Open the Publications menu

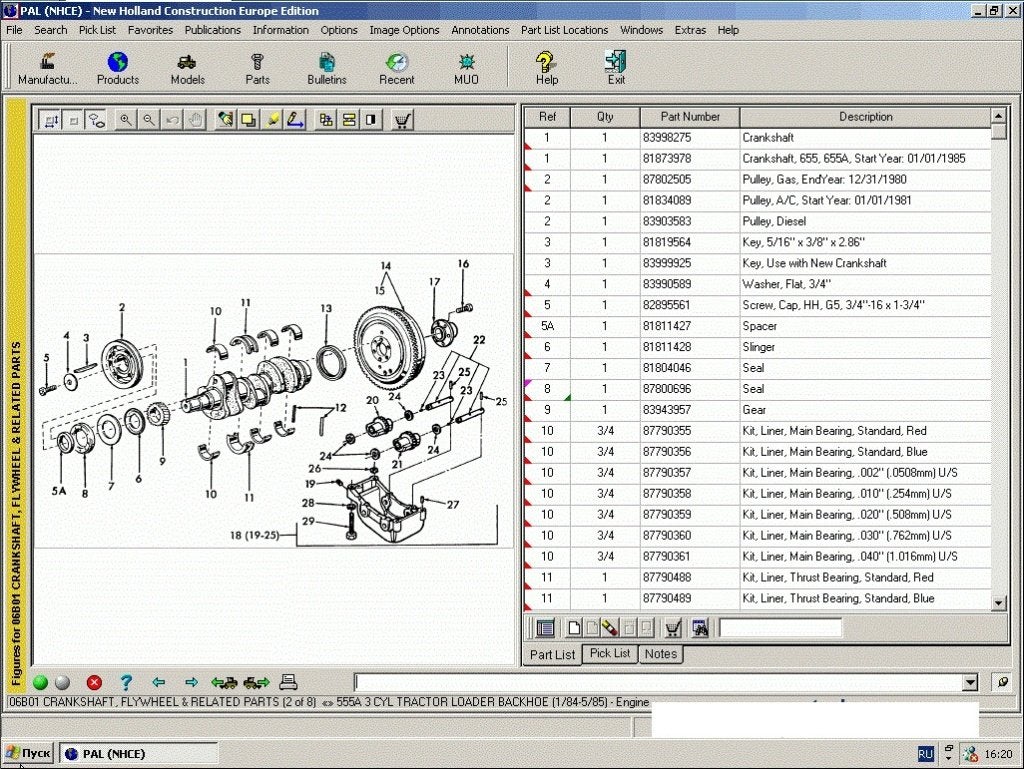click(212, 30)
